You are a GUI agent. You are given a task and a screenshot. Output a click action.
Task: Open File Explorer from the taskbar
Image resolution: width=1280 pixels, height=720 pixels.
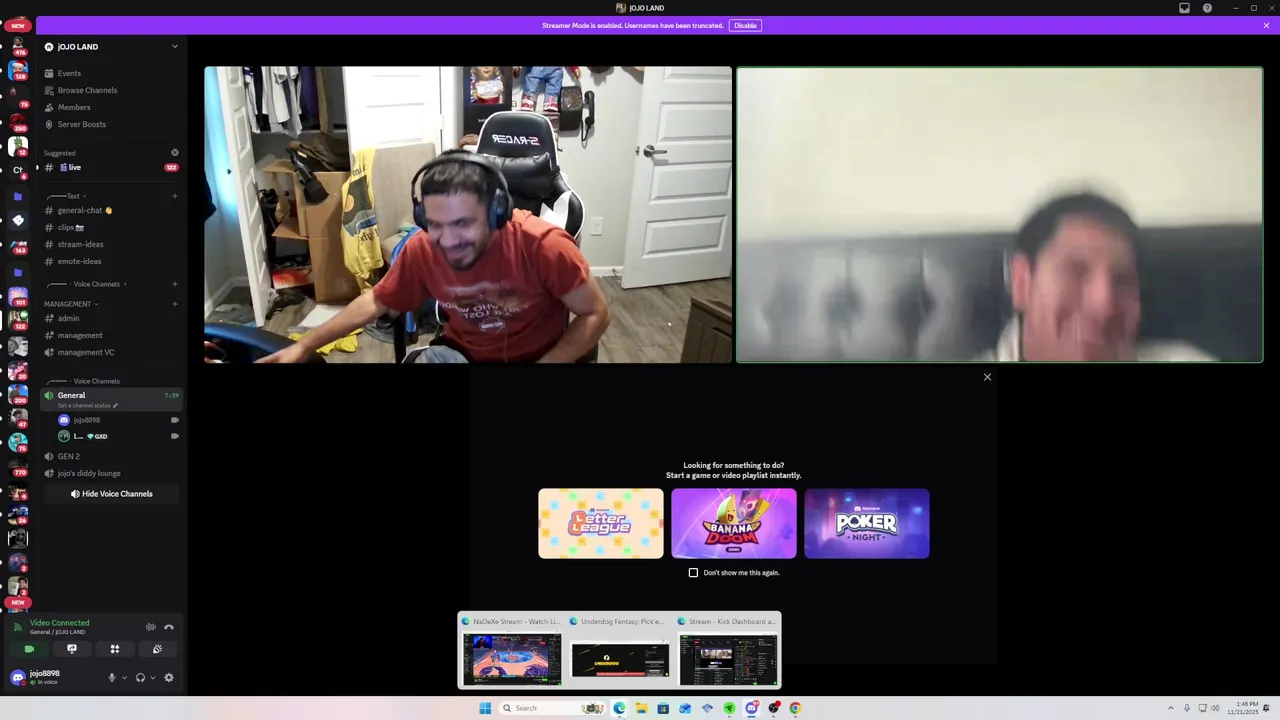(641, 708)
